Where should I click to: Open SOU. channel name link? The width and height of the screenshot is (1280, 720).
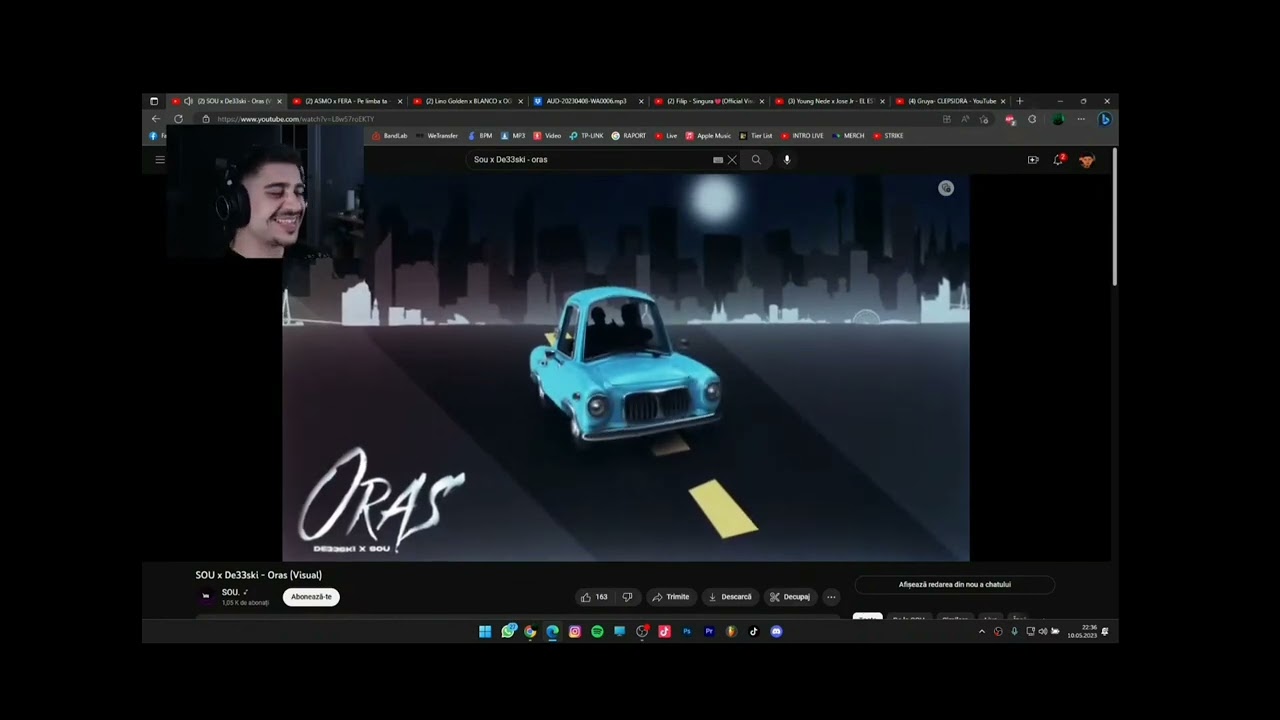pos(231,593)
